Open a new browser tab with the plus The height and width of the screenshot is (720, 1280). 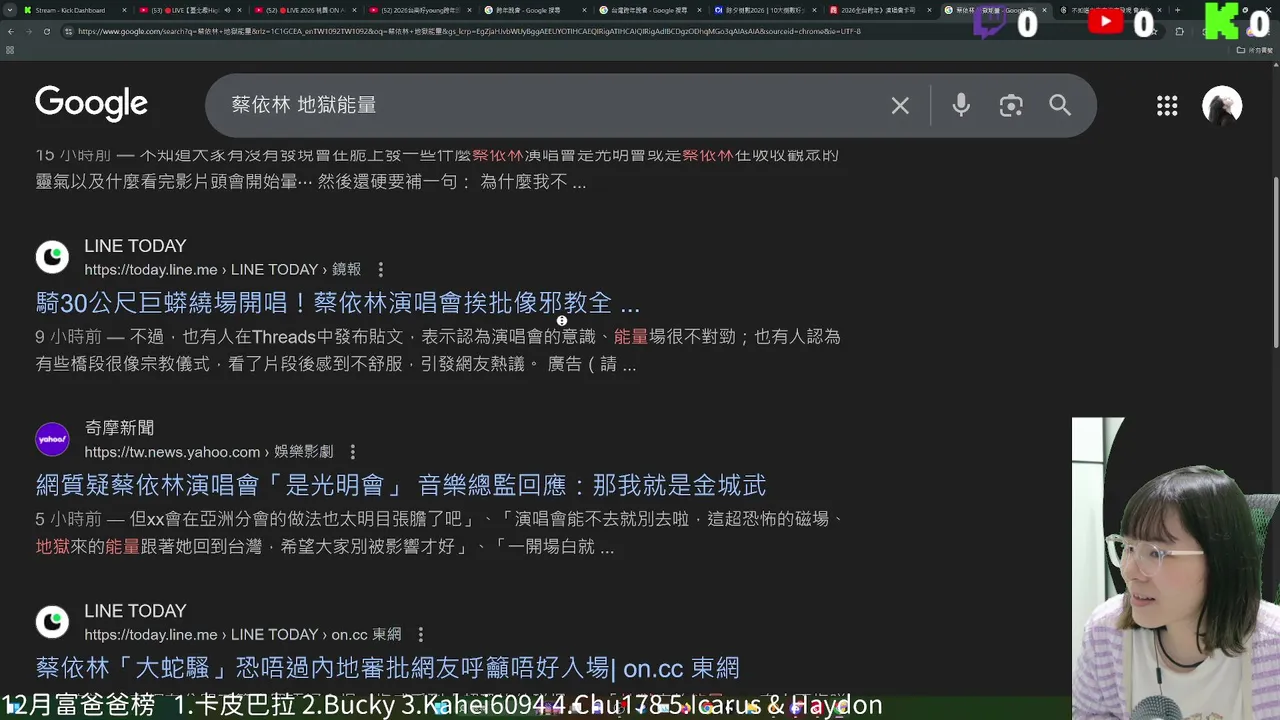click(x=1177, y=10)
